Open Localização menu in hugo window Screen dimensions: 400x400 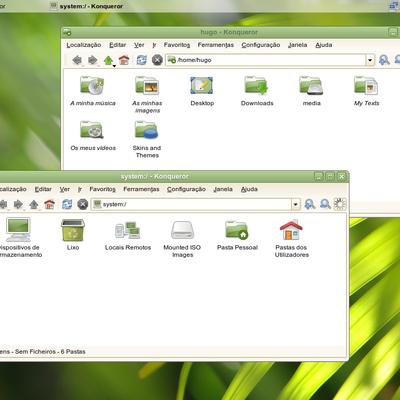[83, 45]
